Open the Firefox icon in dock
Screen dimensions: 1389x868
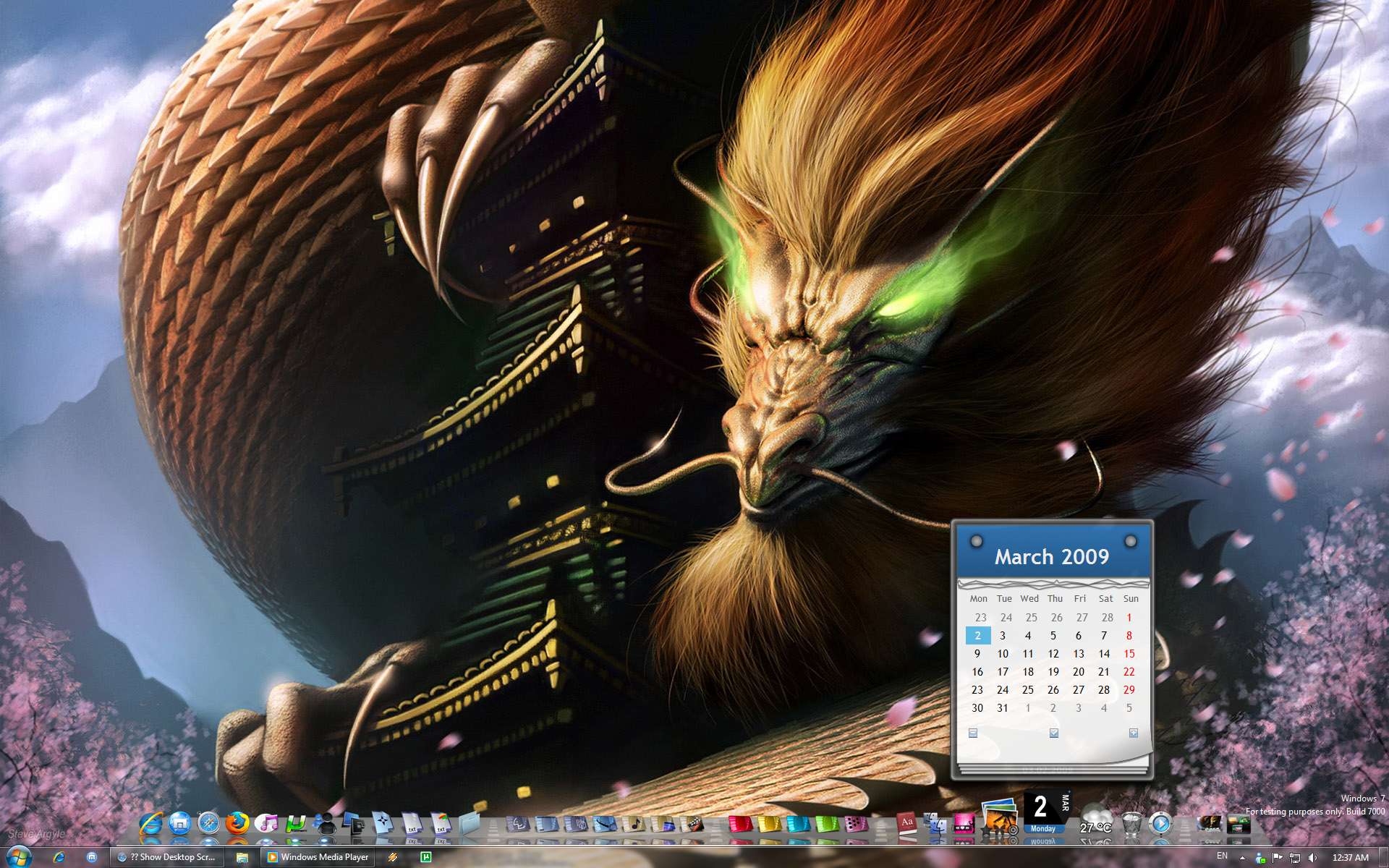tap(237, 823)
